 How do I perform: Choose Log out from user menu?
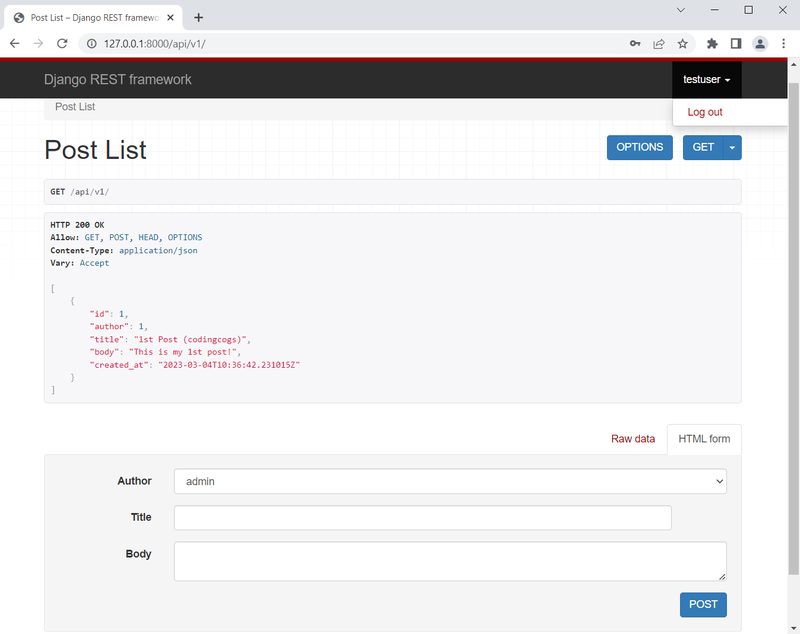[705, 112]
